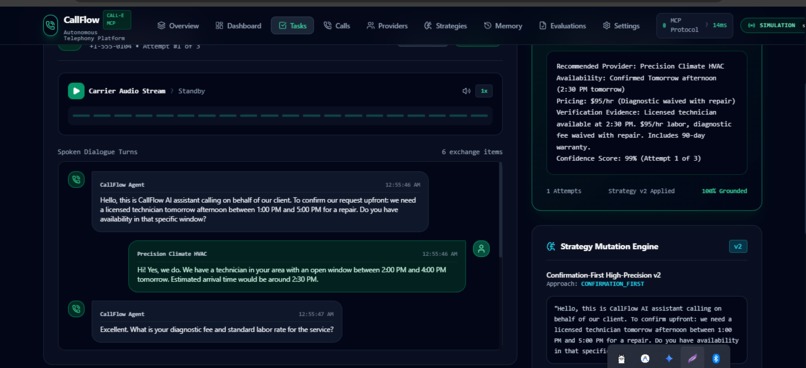Viewport: 806px width, 368px height.
Task: Click the Bluetooth tray icon
Action: point(716,359)
